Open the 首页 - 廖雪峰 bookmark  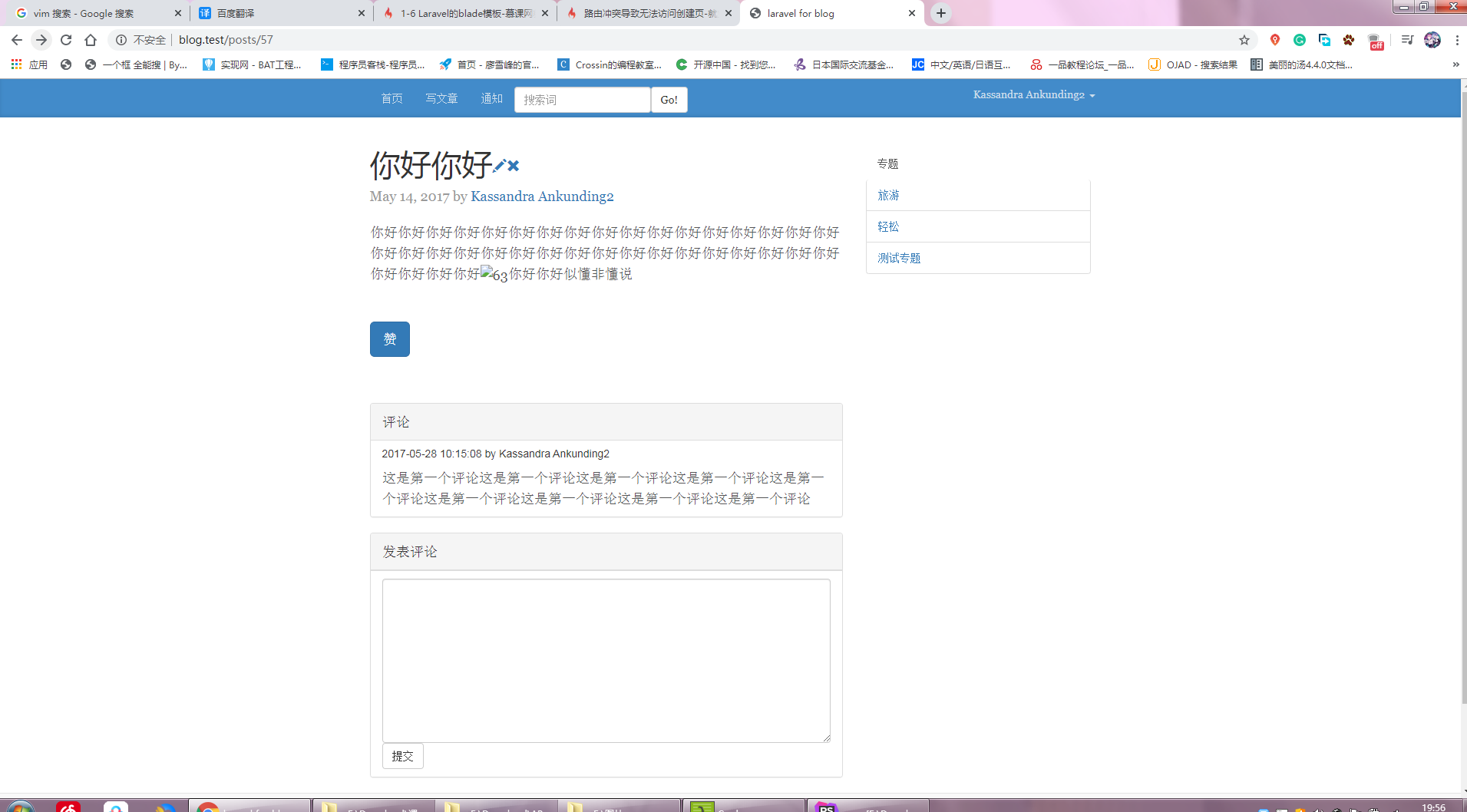pyautogui.click(x=489, y=64)
